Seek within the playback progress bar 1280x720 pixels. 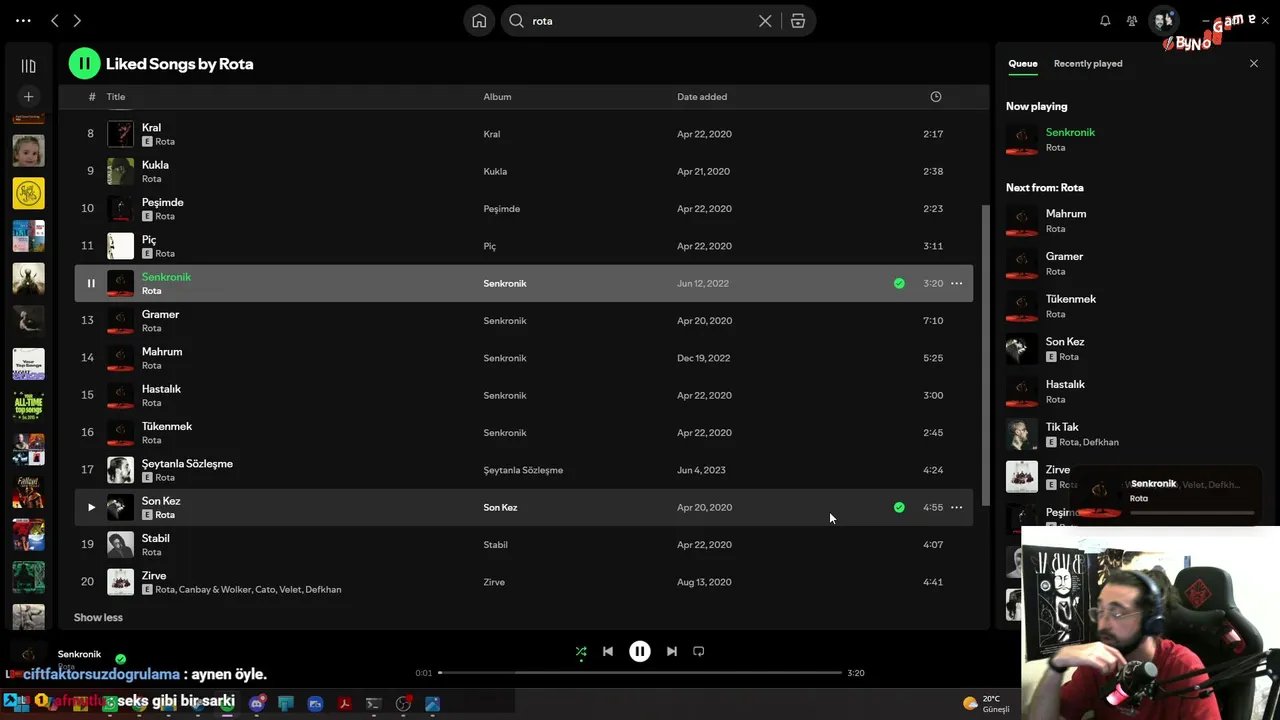[640, 673]
